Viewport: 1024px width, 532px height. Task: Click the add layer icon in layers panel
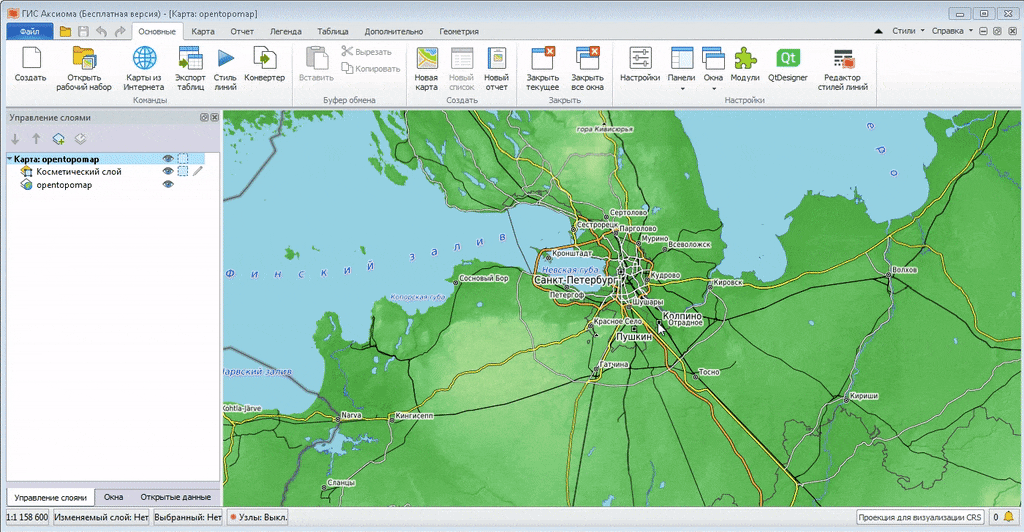[x=59, y=139]
